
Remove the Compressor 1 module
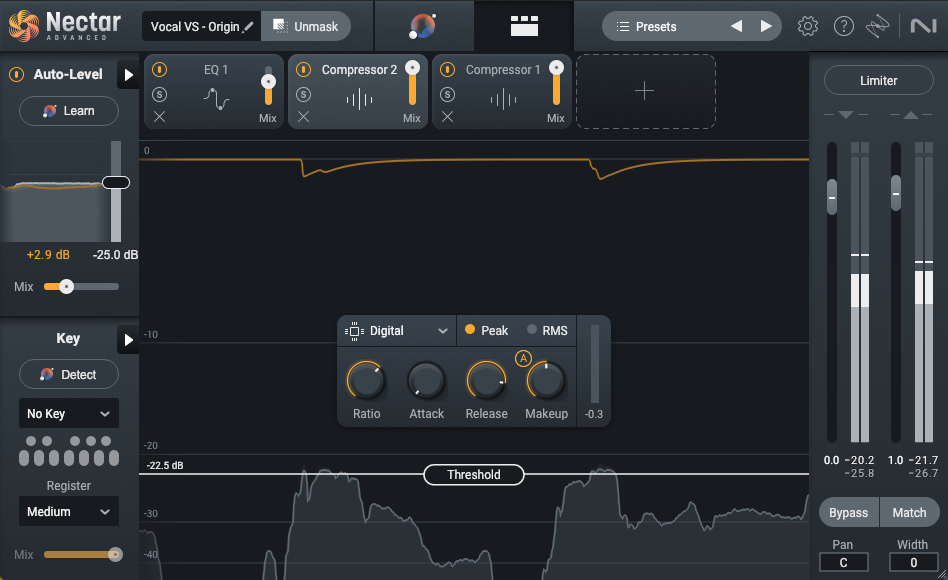tap(447, 117)
